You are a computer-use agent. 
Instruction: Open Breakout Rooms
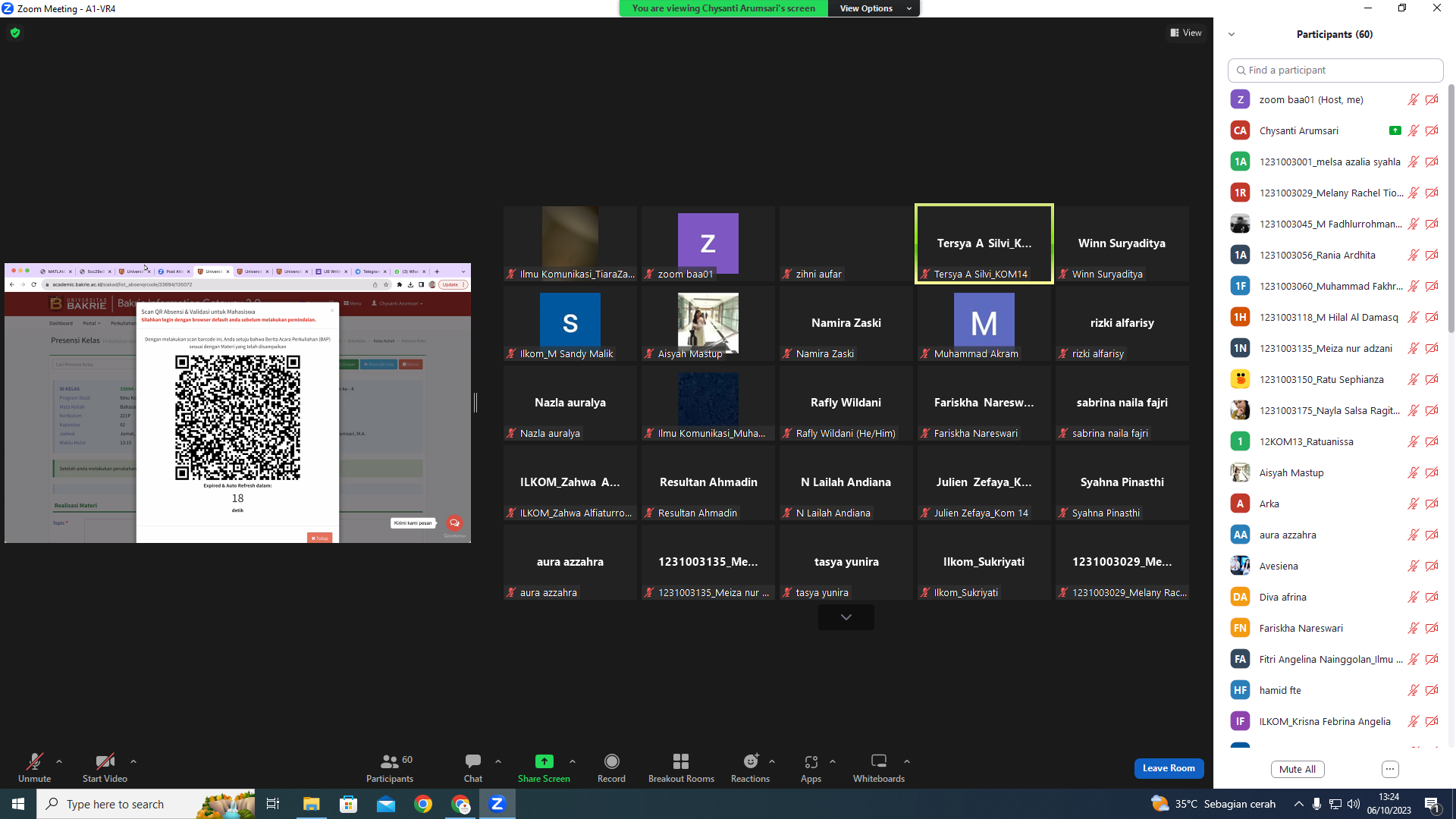pyautogui.click(x=681, y=767)
